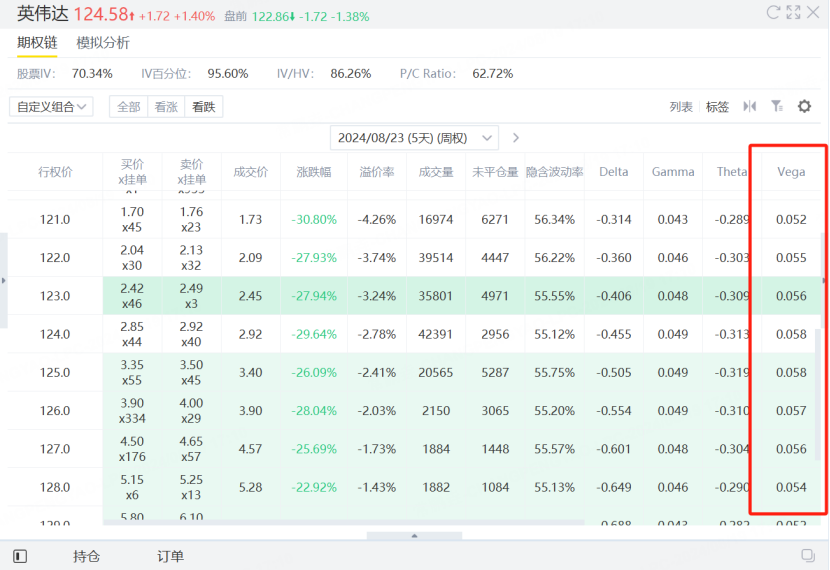The image size is (830, 570).
Task: Open the 自定义组合 dropdown
Action: tap(51, 107)
